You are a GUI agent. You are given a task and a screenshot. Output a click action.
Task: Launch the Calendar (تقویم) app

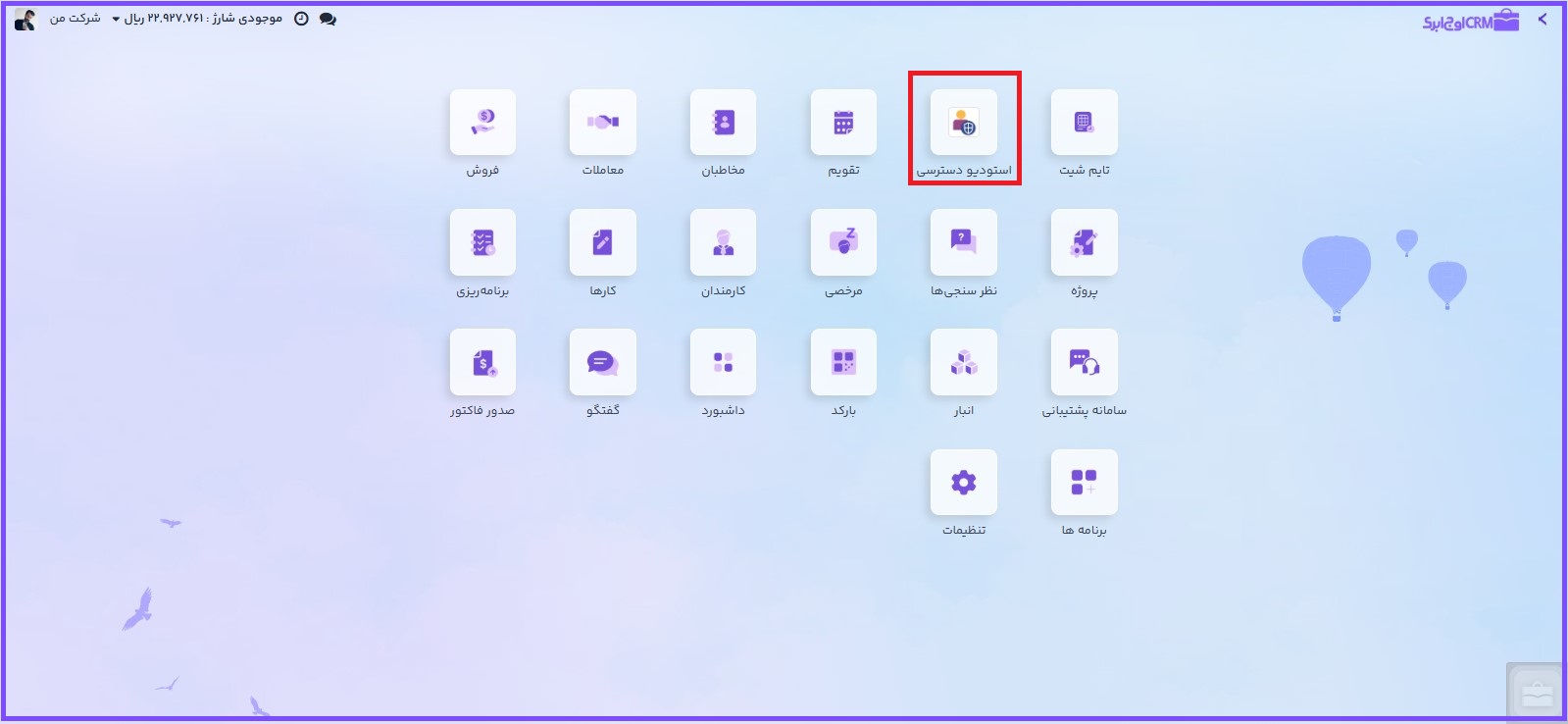[843, 123]
